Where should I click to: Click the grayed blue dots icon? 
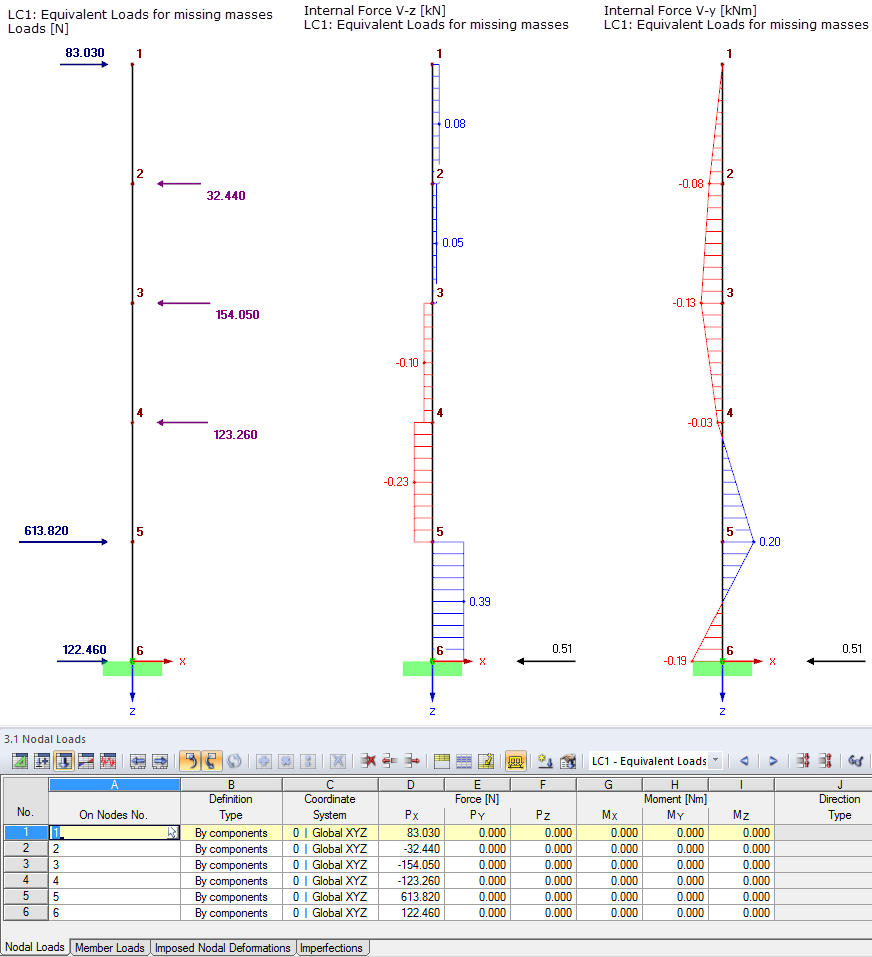[308, 761]
